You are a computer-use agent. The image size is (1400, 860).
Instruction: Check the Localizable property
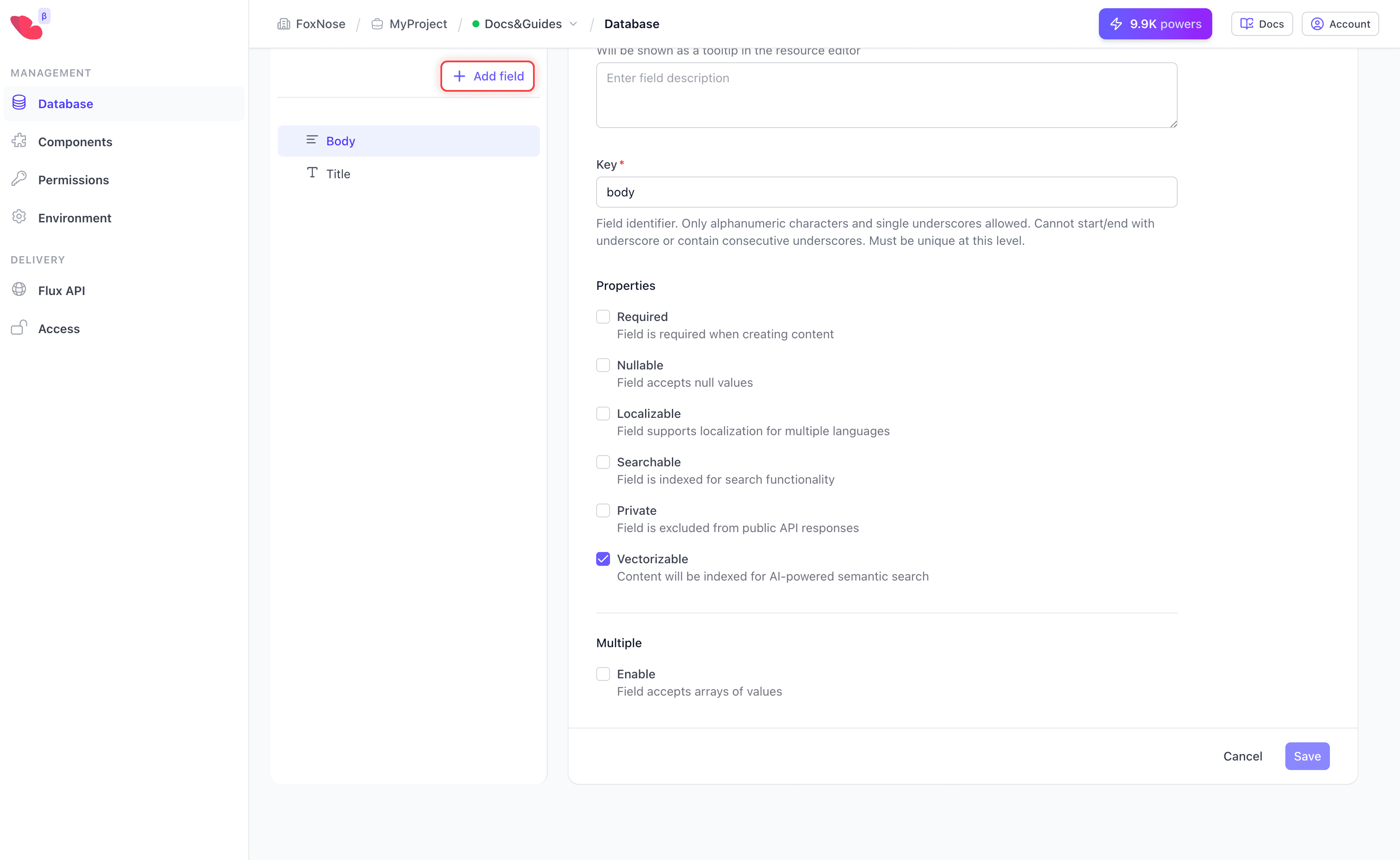[603, 413]
